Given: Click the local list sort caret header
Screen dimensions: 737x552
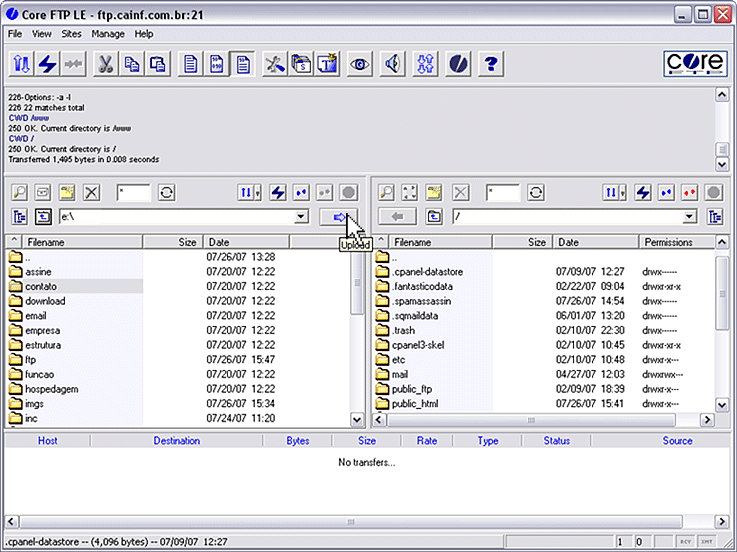Looking at the screenshot, I should tap(14, 242).
